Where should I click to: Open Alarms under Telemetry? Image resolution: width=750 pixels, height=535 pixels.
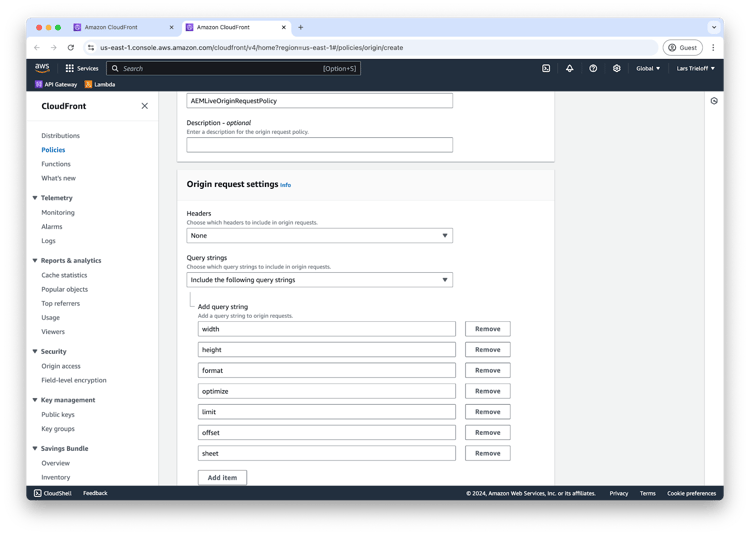click(x=52, y=227)
